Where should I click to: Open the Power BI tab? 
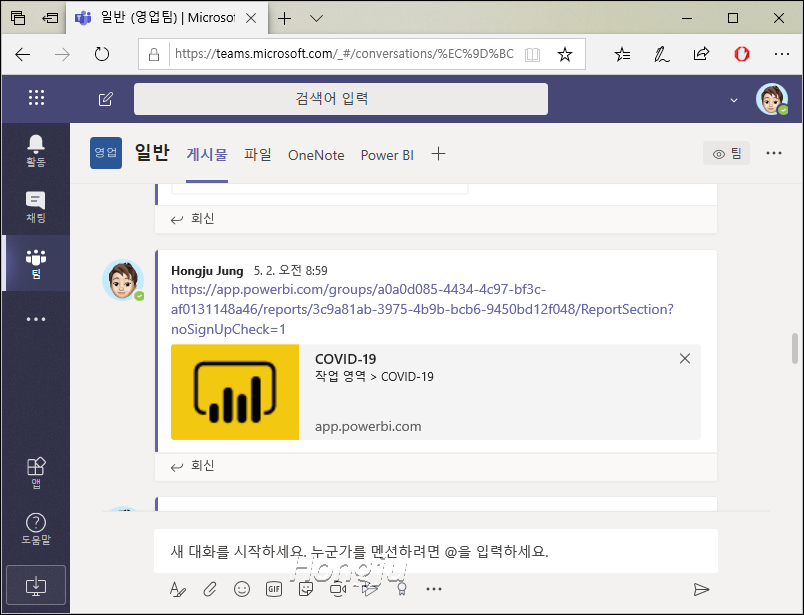(x=387, y=155)
